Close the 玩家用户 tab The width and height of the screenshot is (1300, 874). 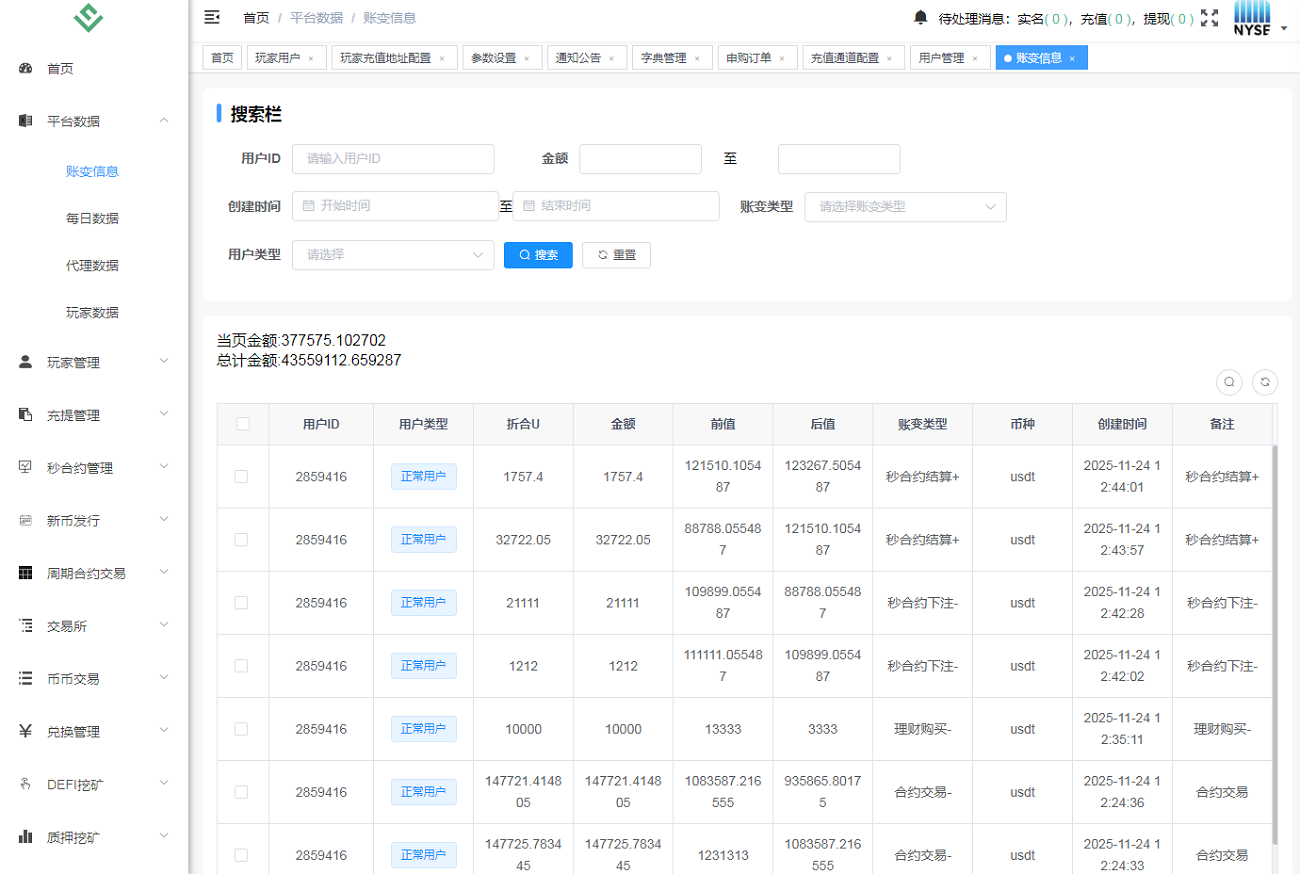coord(311,59)
